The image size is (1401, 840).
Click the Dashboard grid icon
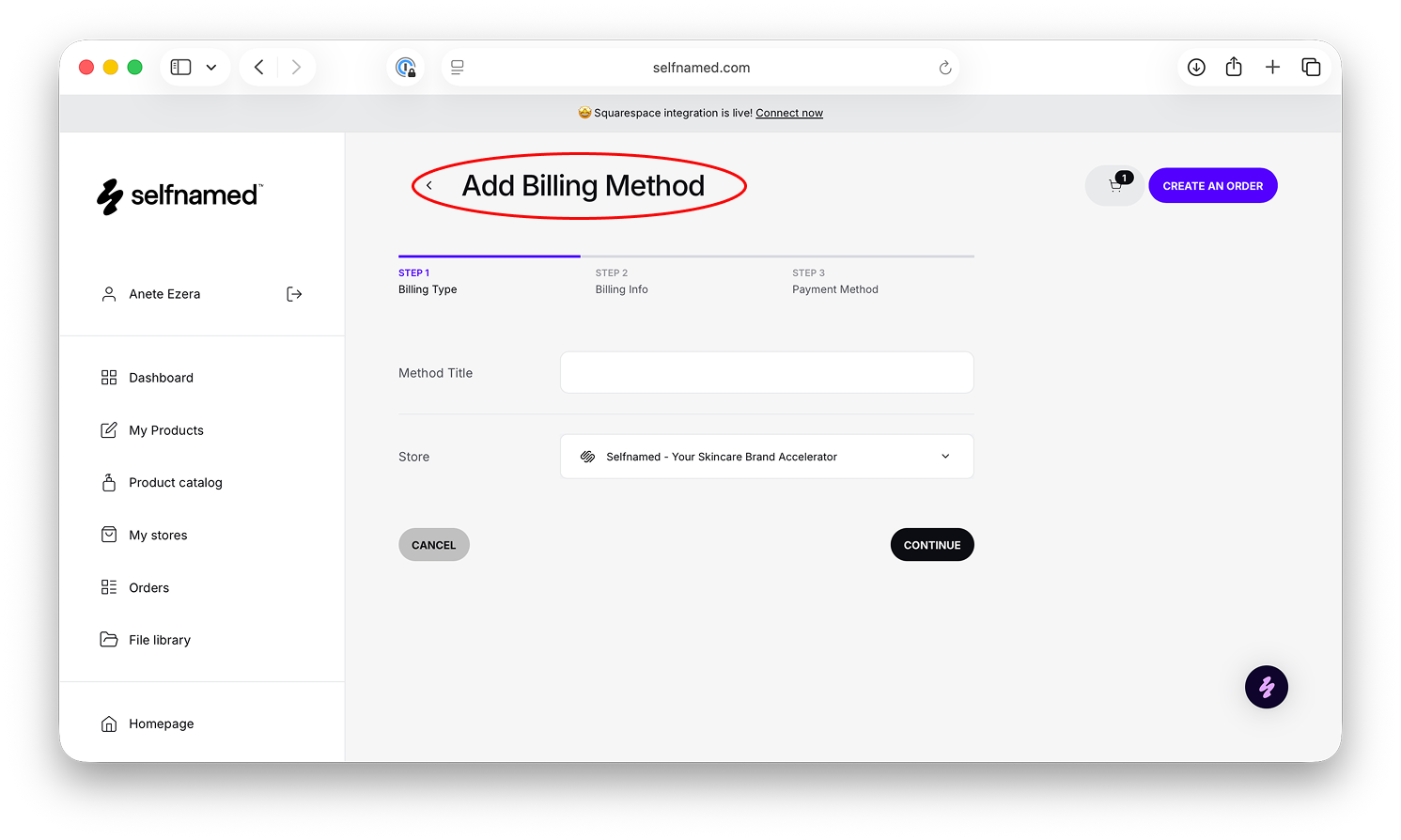(x=109, y=378)
